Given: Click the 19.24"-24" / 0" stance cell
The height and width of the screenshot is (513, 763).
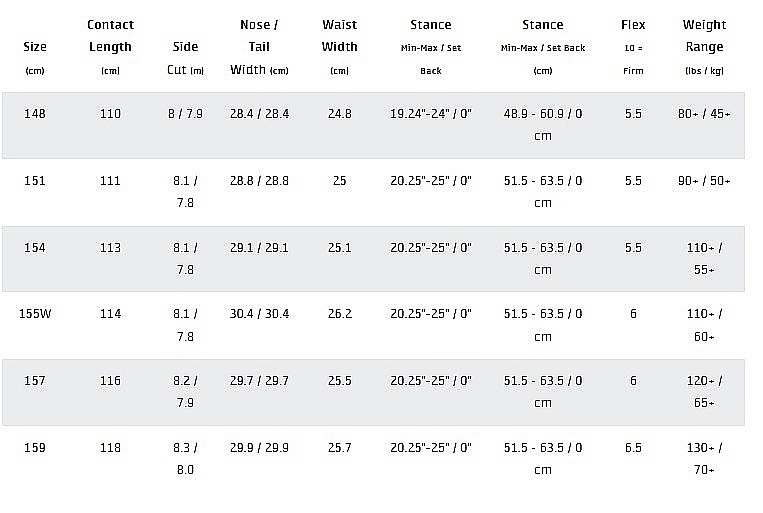Looking at the screenshot, I should pyautogui.click(x=431, y=114).
